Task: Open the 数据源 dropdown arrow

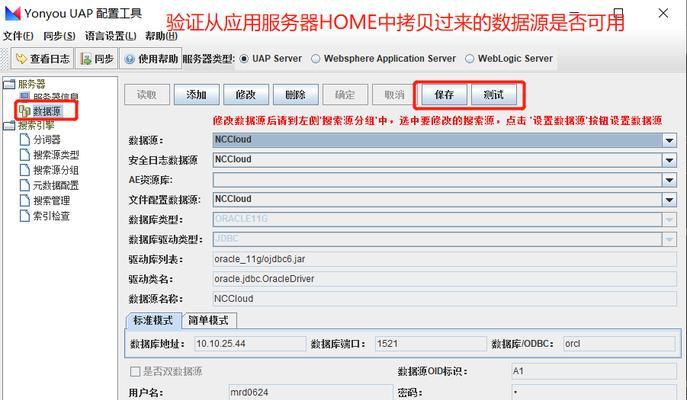Action: click(669, 140)
